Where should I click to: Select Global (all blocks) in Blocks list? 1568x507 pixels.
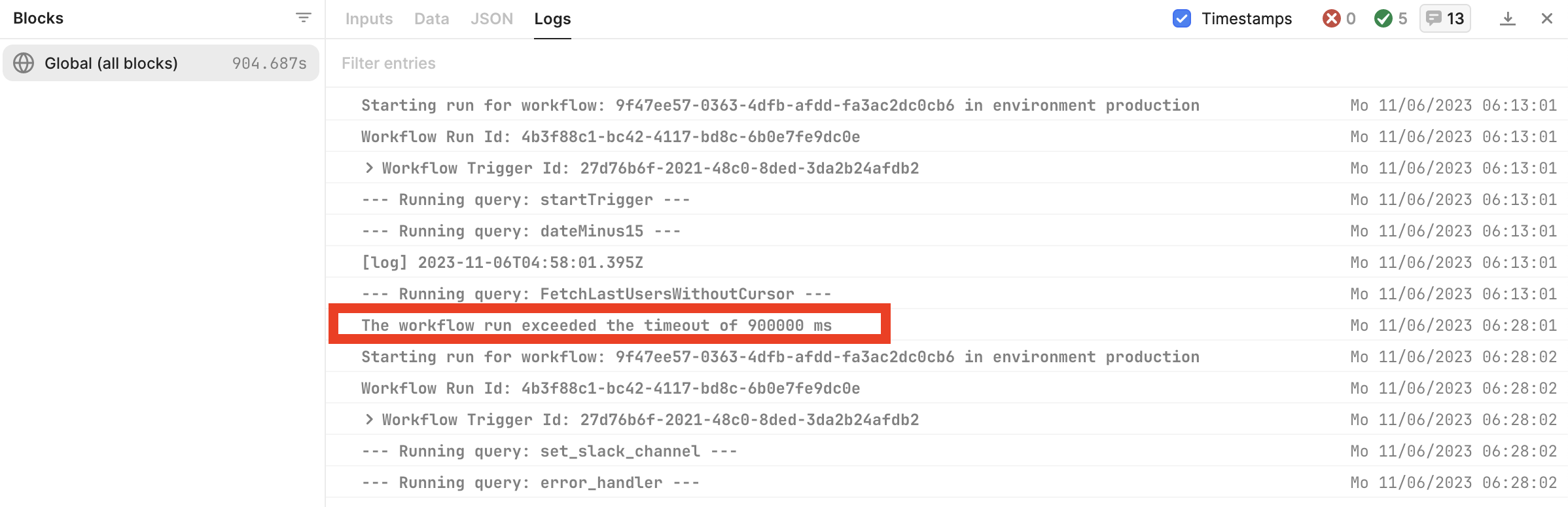pos(160,63)
